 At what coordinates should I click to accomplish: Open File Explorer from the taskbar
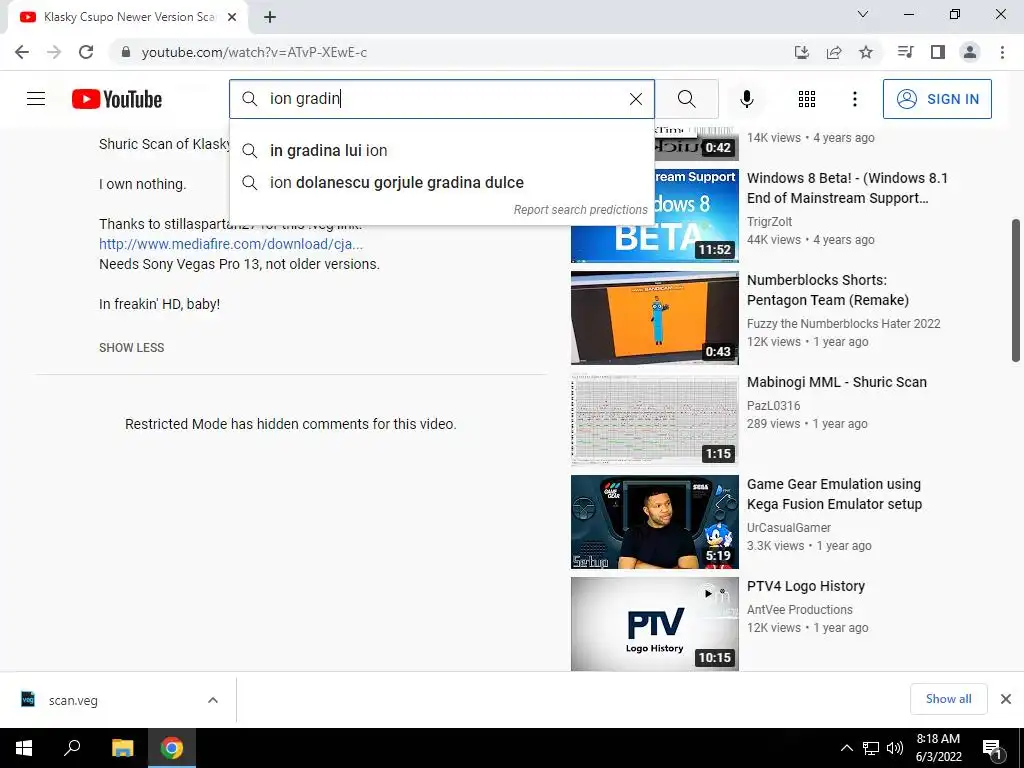pyautogui.click(x=122, y=748)
